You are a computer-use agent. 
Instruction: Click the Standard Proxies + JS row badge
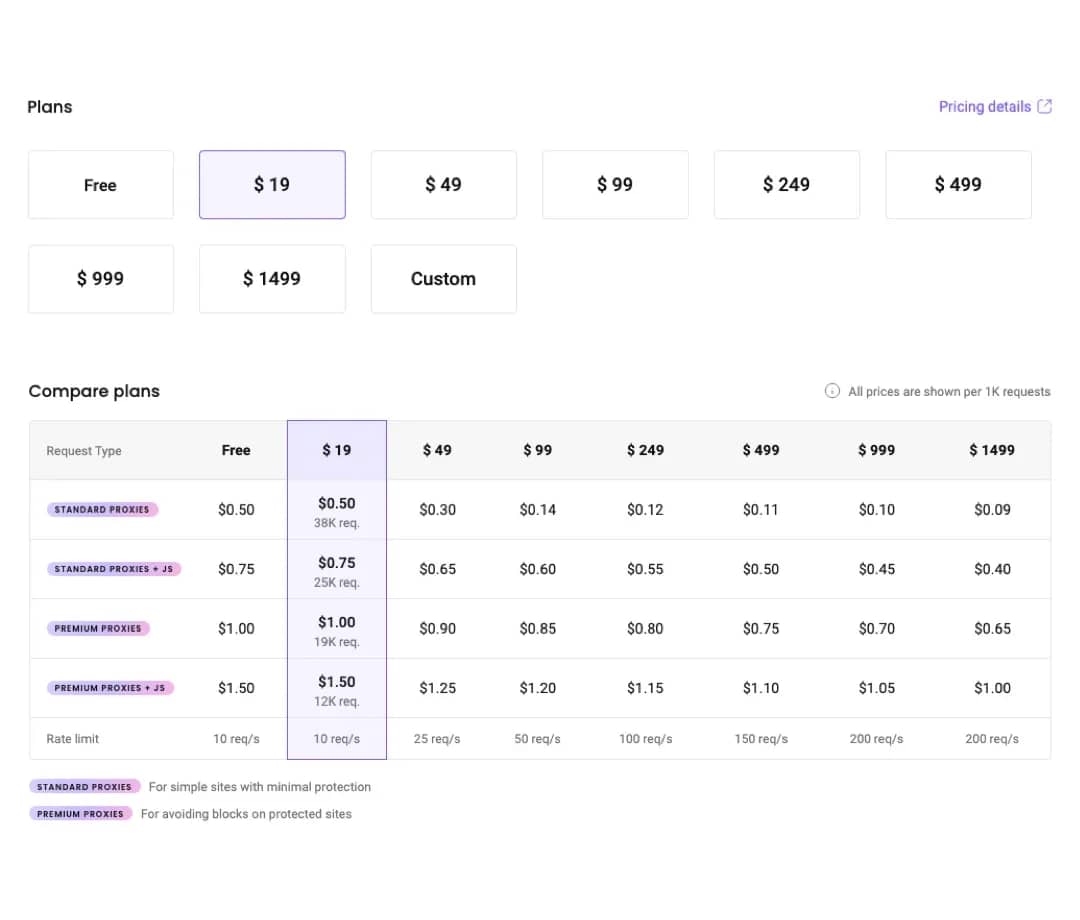[114, 569]
